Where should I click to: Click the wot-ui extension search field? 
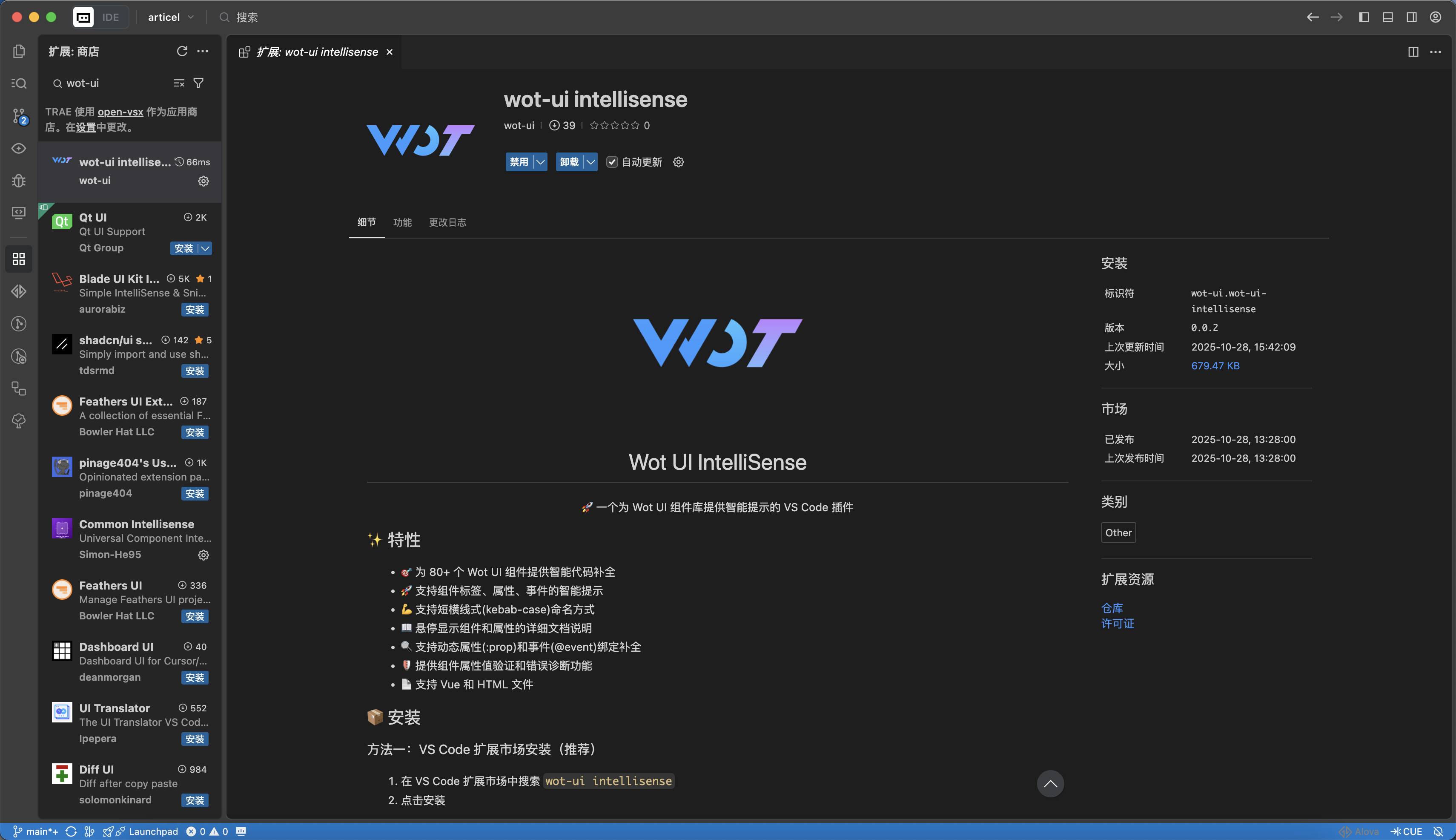tap(115, 83)
